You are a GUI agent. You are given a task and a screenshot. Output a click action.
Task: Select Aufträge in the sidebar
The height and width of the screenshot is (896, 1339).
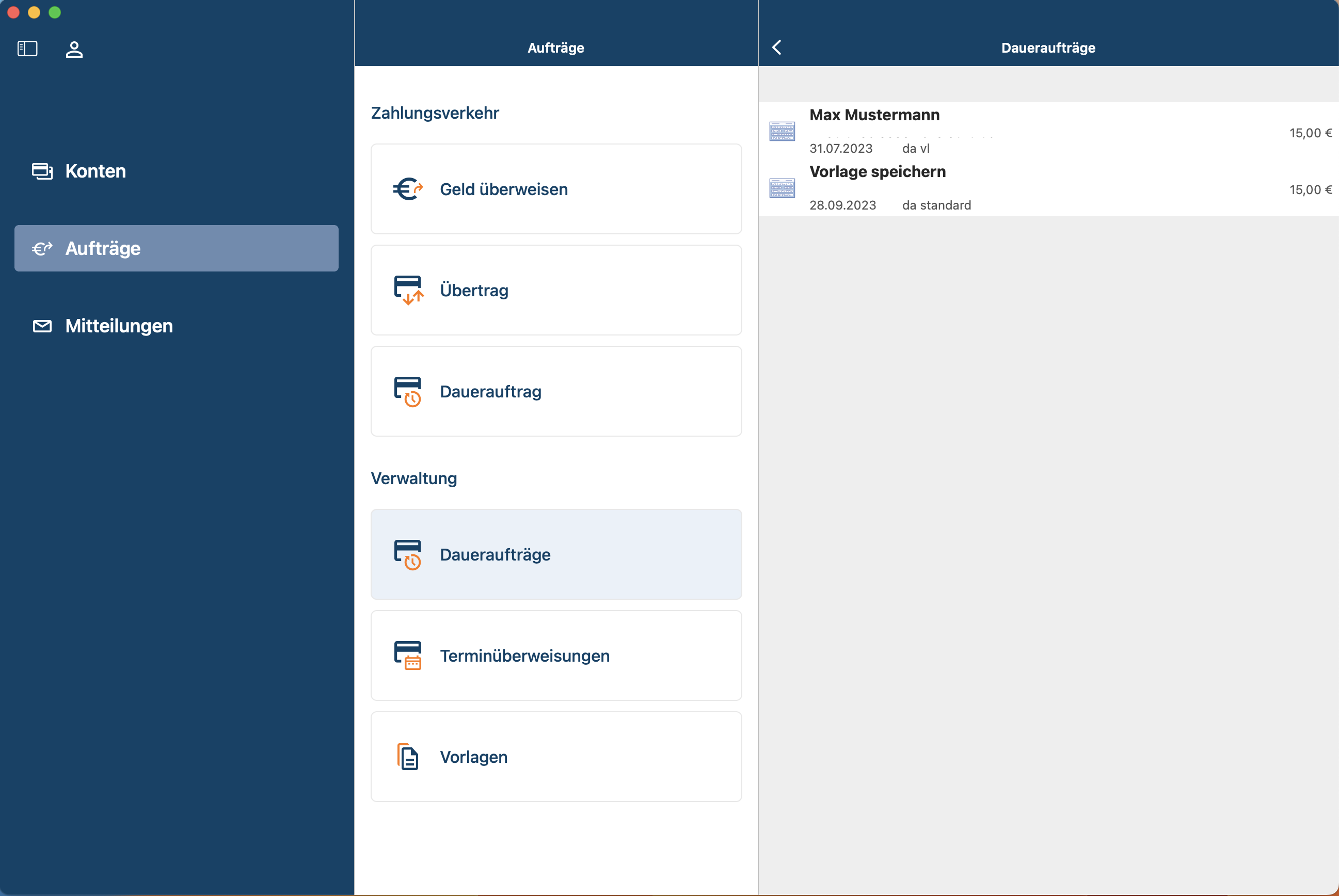tap(177, 248)
